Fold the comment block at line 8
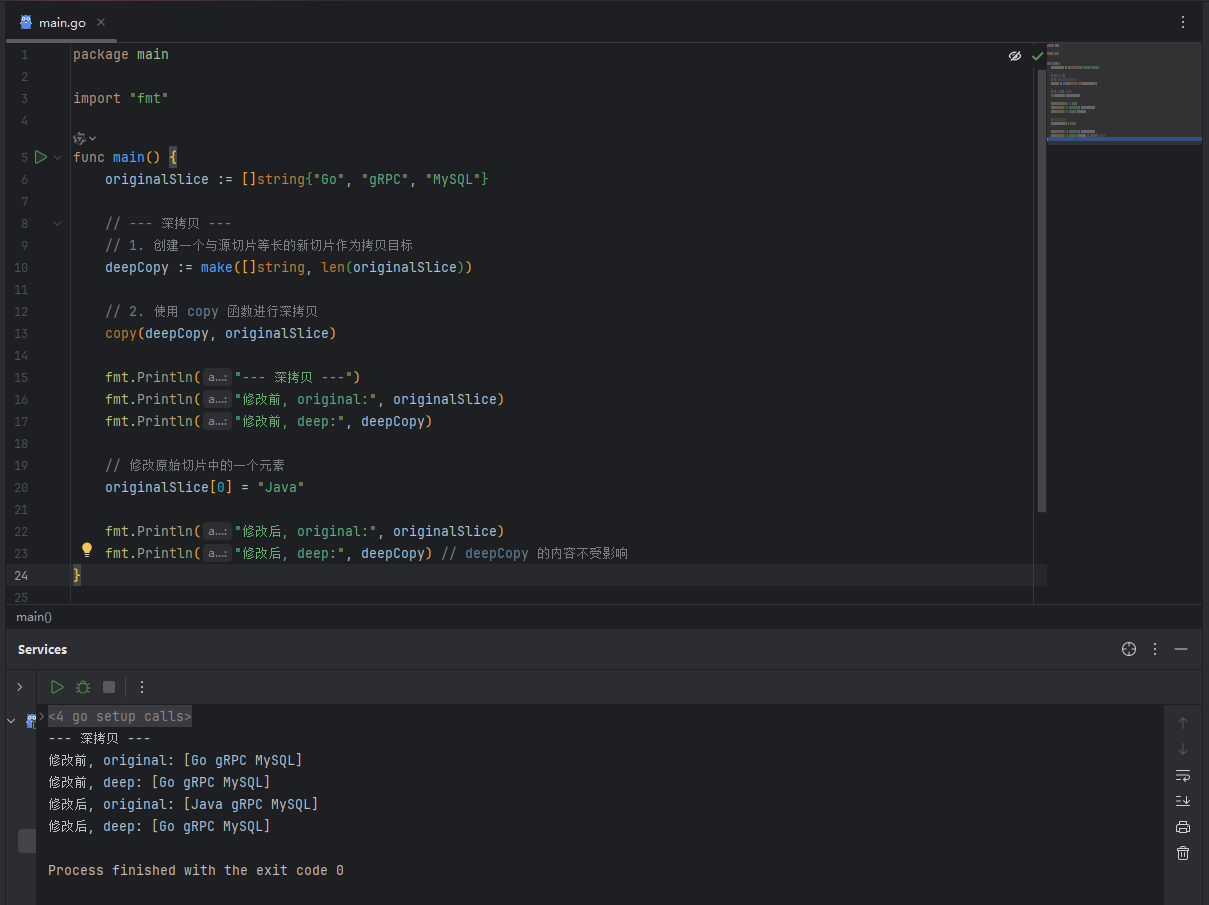The image size is (1209, 905). click(x=58, y=223)
